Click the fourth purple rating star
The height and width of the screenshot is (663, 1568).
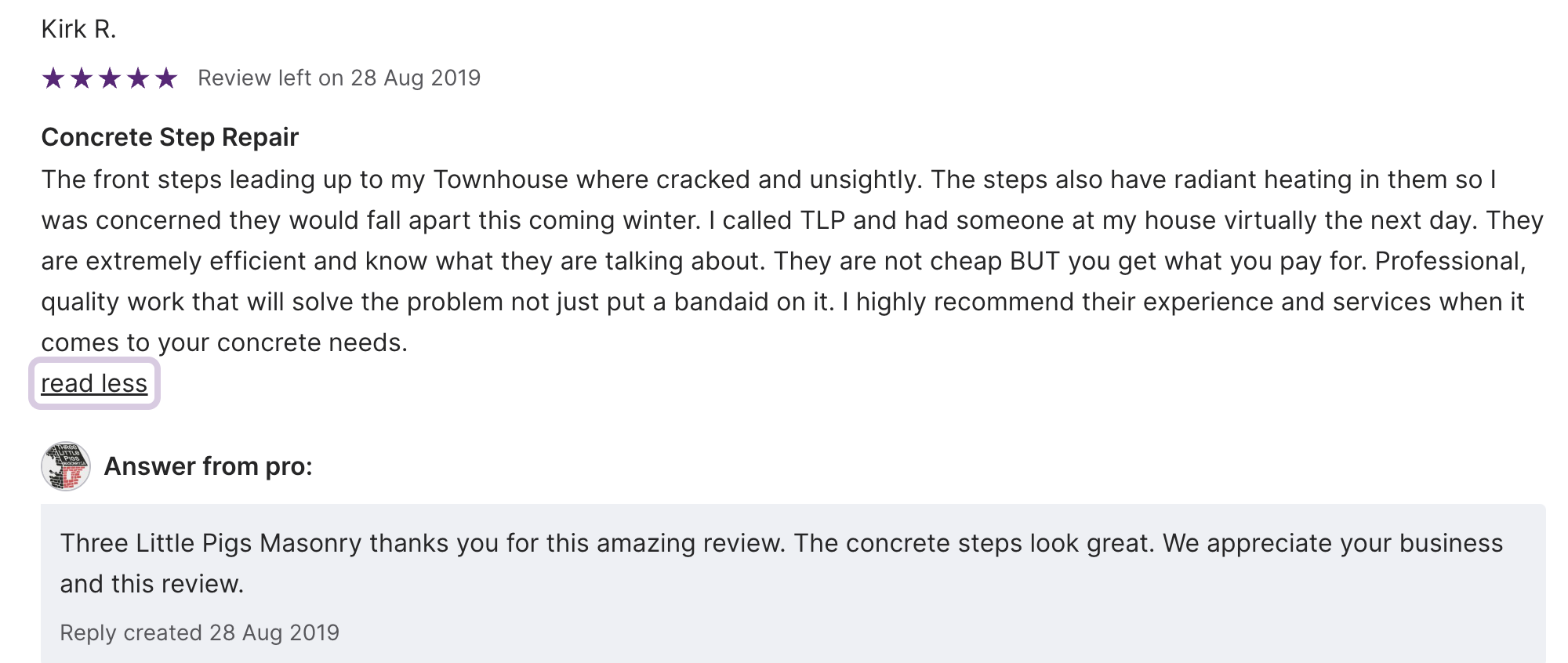(x=138, y=78)
